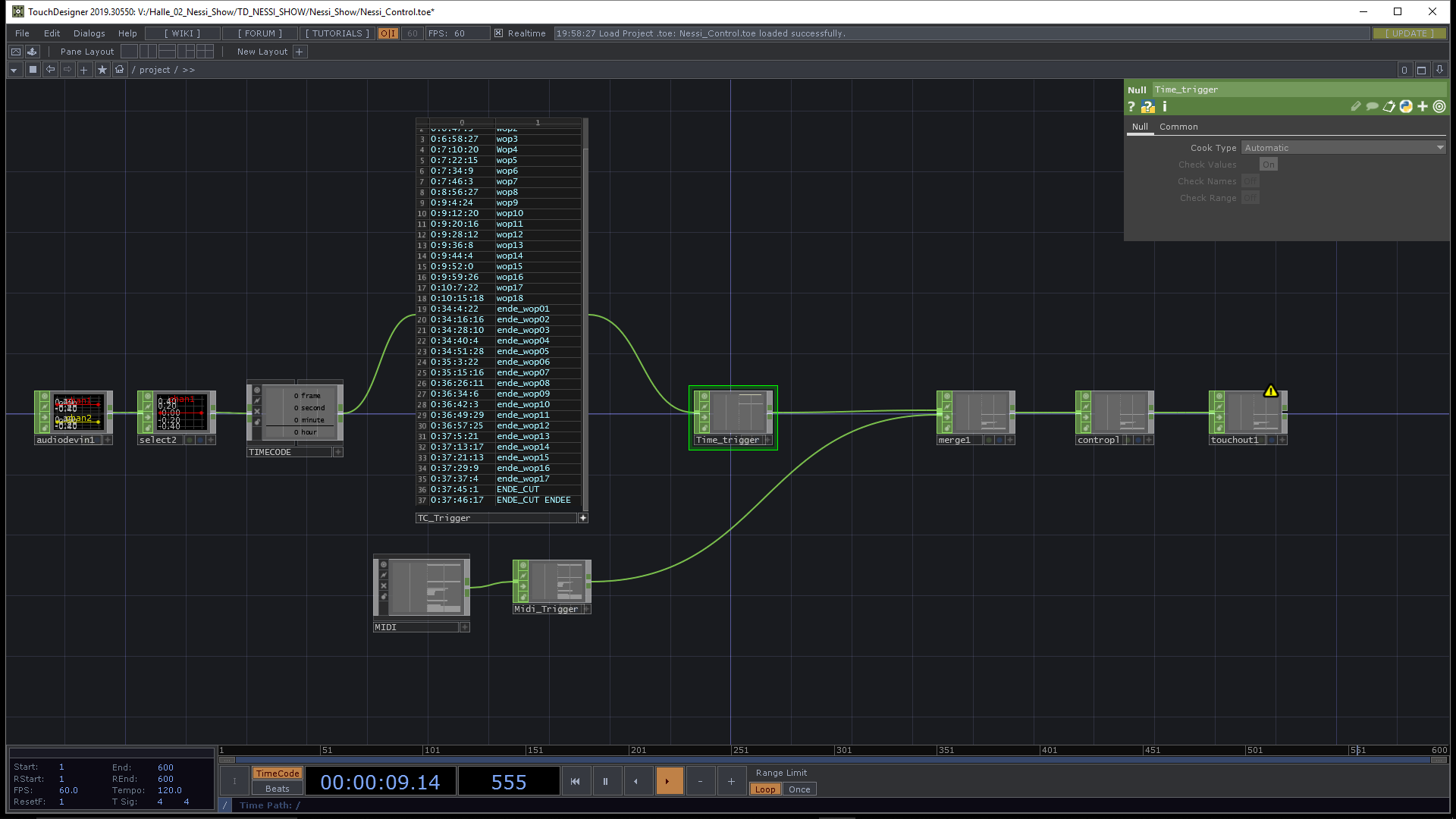Click the bookmark star icon in path bar

pos(102,70)
